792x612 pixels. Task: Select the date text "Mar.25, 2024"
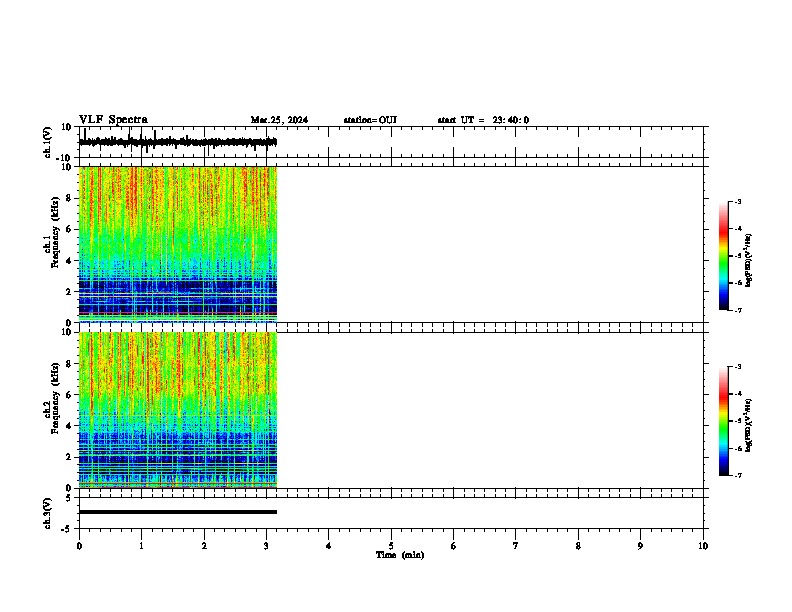point(279,120)
